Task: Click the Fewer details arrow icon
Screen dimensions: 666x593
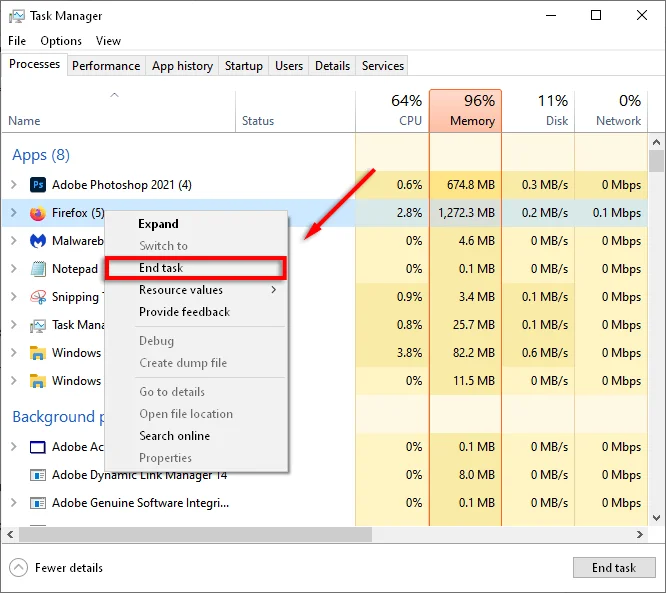Action: 18,568
